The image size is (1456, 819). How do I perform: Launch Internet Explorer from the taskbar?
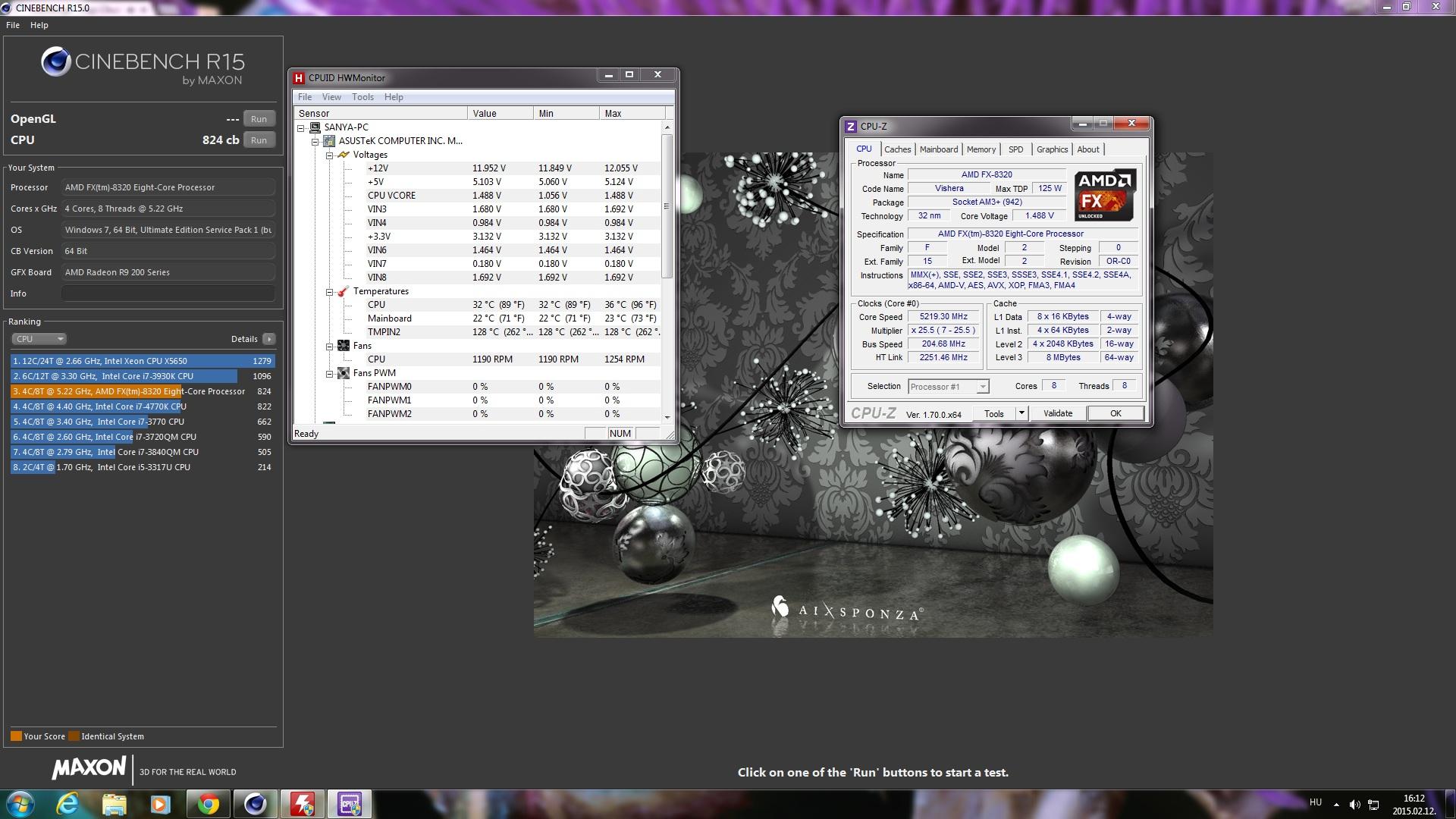coord(68,804)
